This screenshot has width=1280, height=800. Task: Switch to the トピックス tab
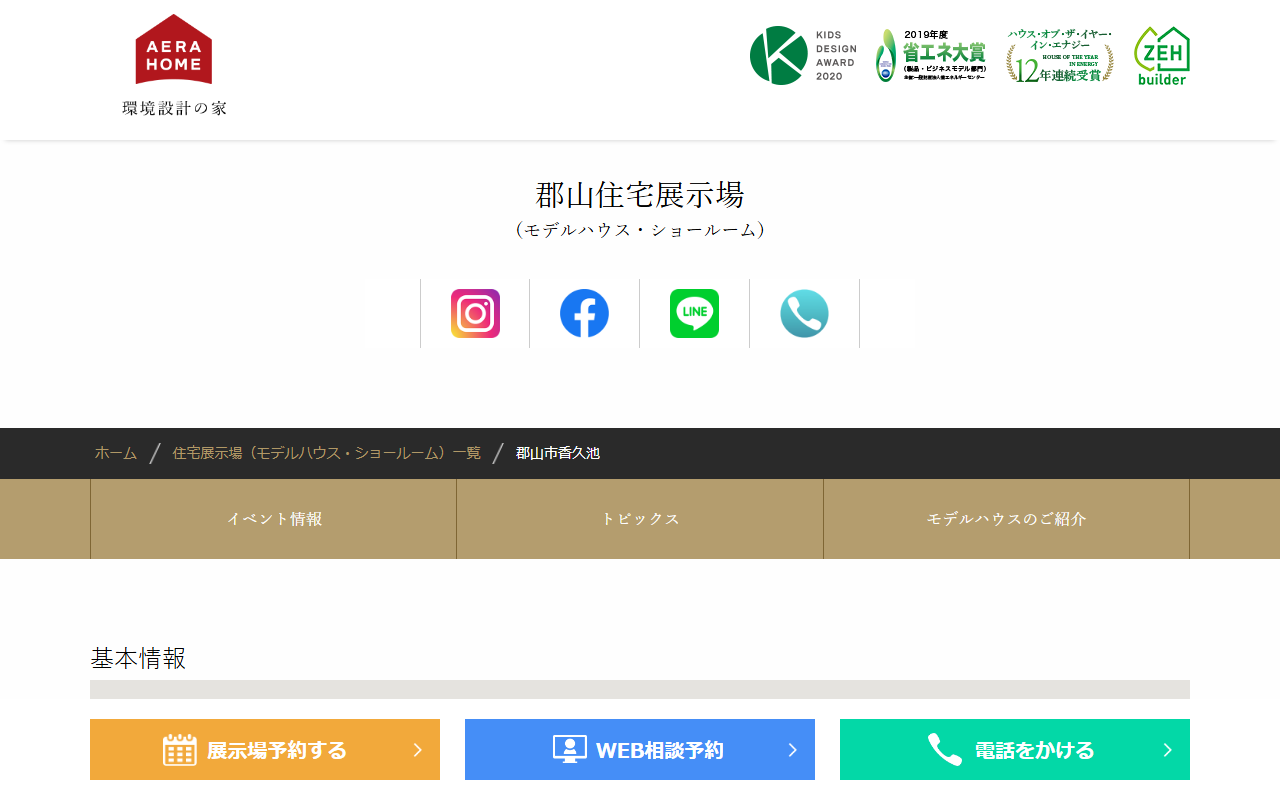[640, 519]
